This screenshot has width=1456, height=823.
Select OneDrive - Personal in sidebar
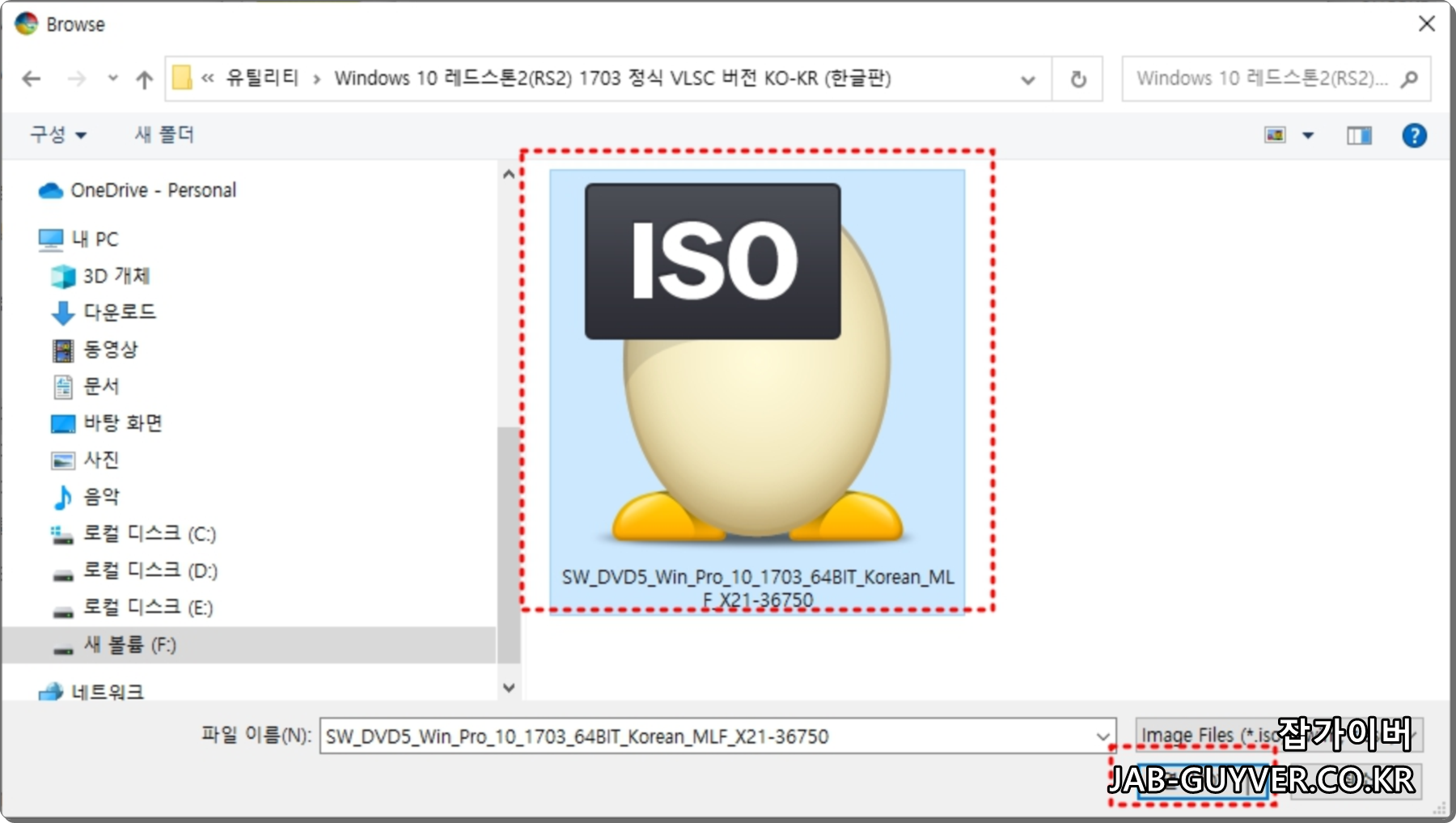pyautogui.click(x=138, y=190)
